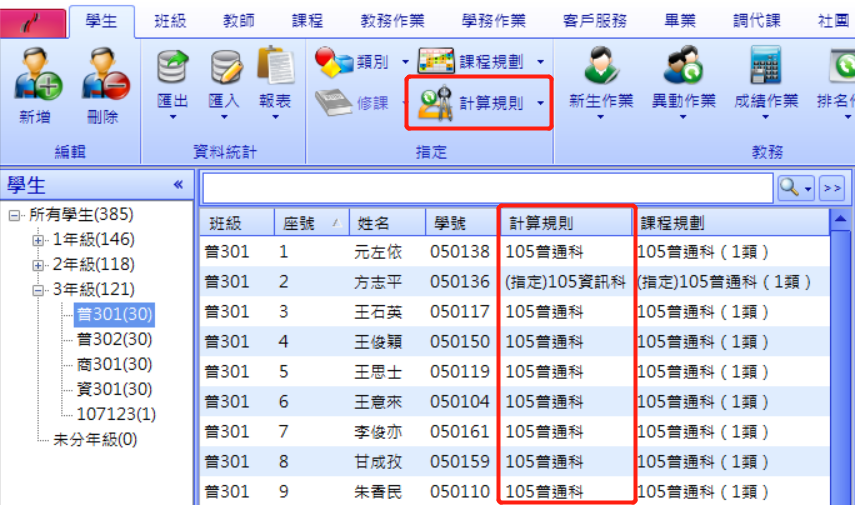This screenshot has width=855, height=505.
Task: Collapse the 3年級(121) tree node
Action: click(38, 290)
